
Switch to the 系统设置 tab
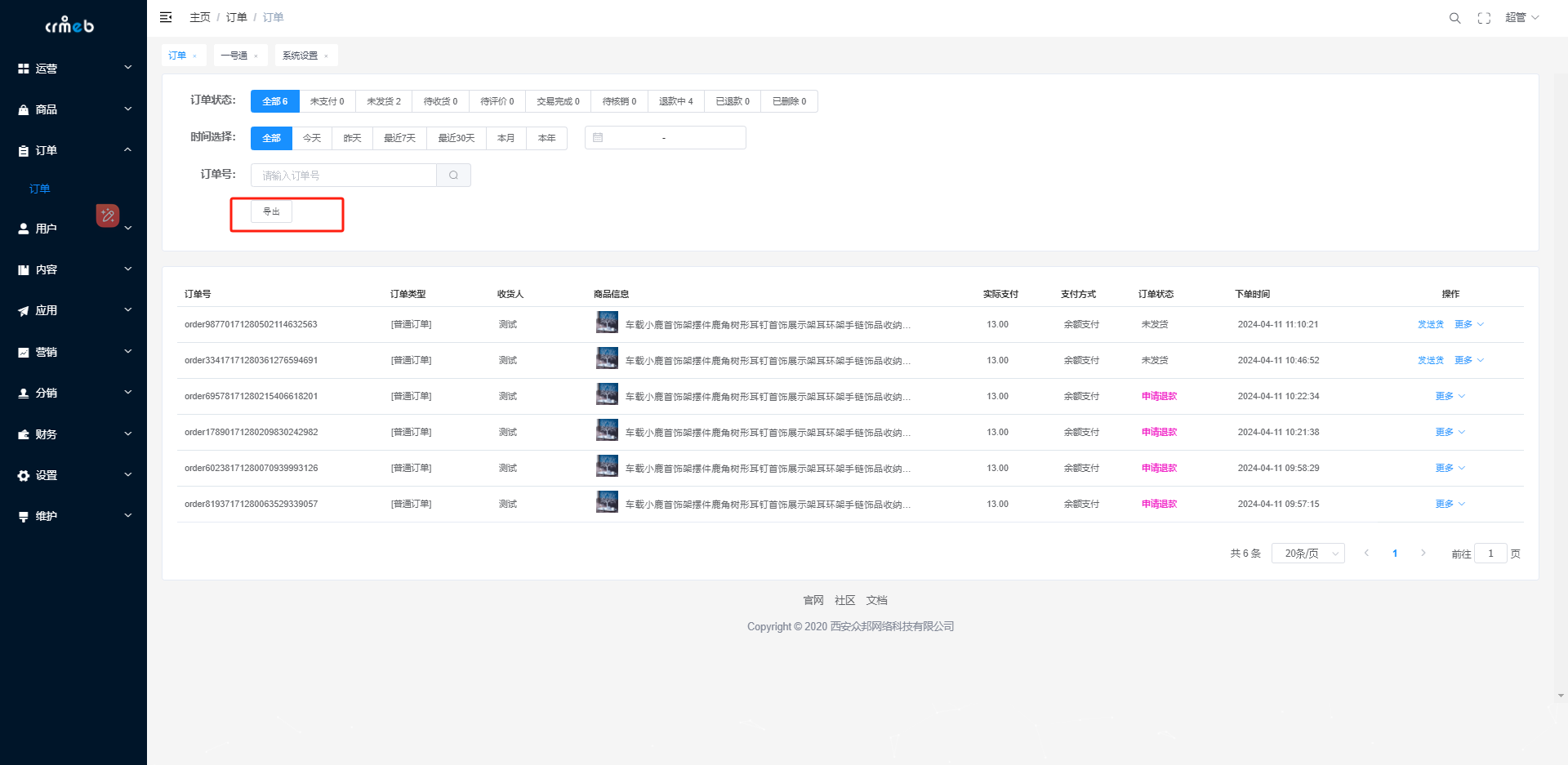(x=300, y=56)
